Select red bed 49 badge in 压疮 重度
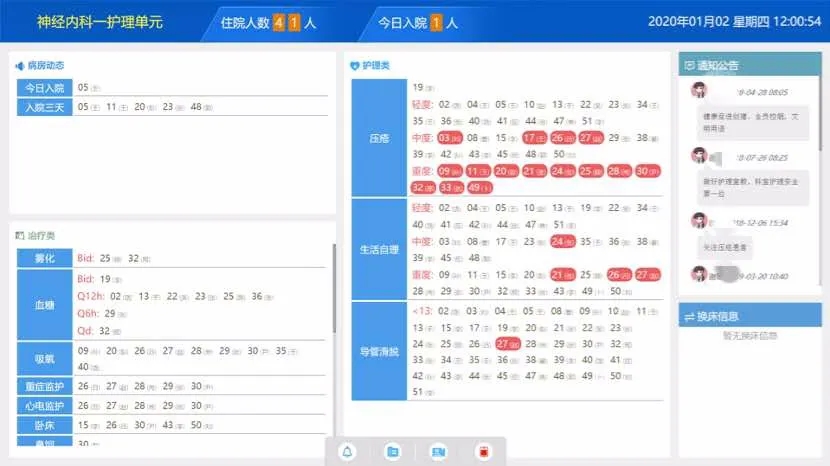The height and width of the screenshot is (466, 830). tap(480, 187)
